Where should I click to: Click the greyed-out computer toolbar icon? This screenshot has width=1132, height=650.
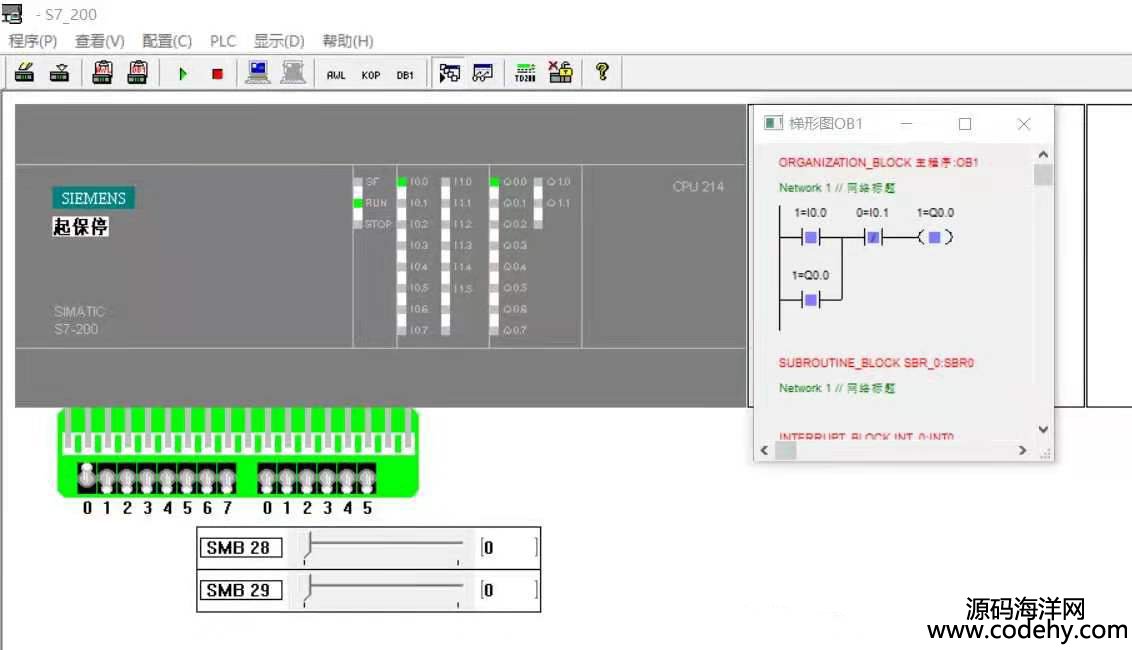tap(292, 73)
